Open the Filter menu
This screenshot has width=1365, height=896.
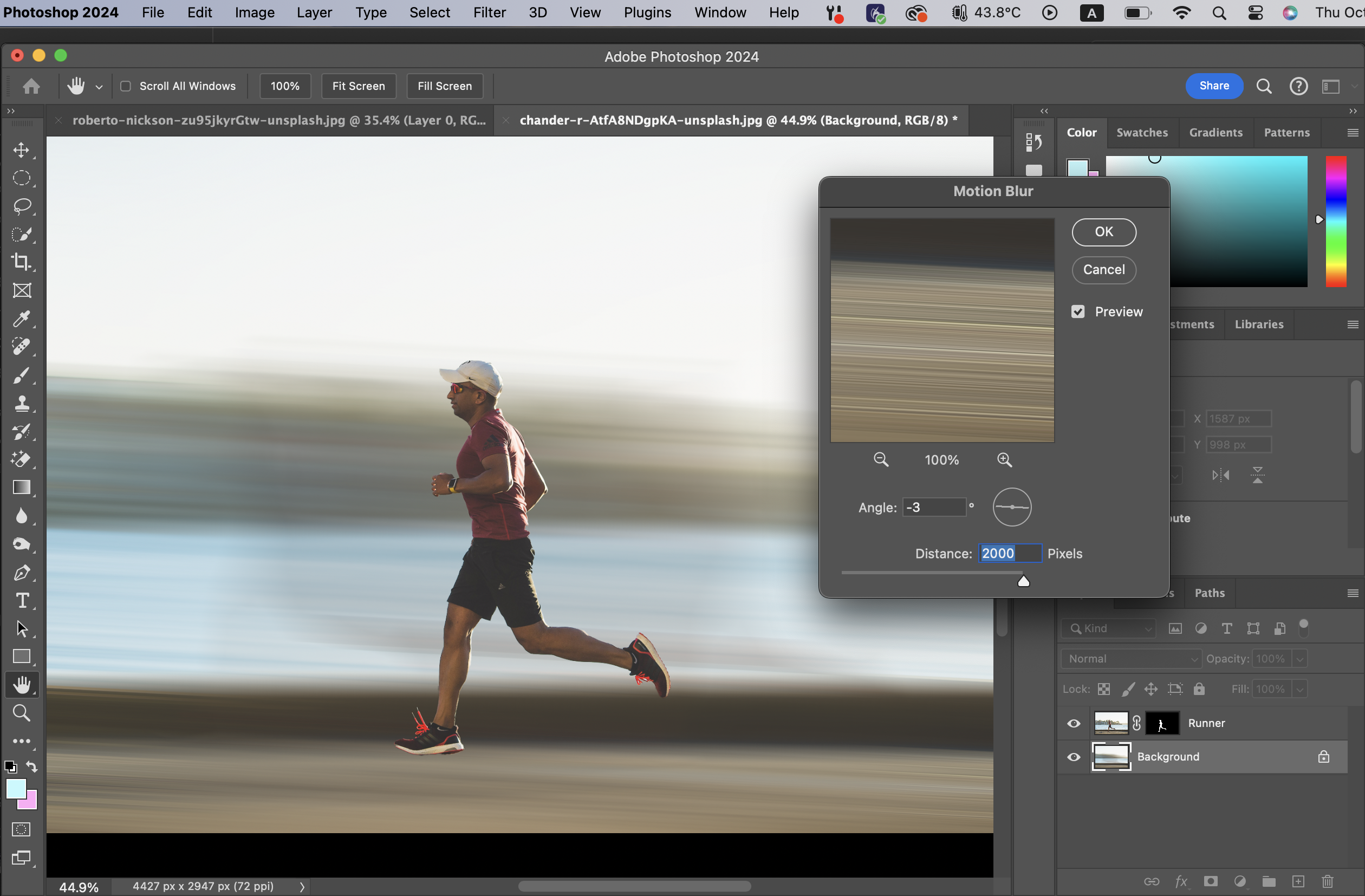coord(489,12)
